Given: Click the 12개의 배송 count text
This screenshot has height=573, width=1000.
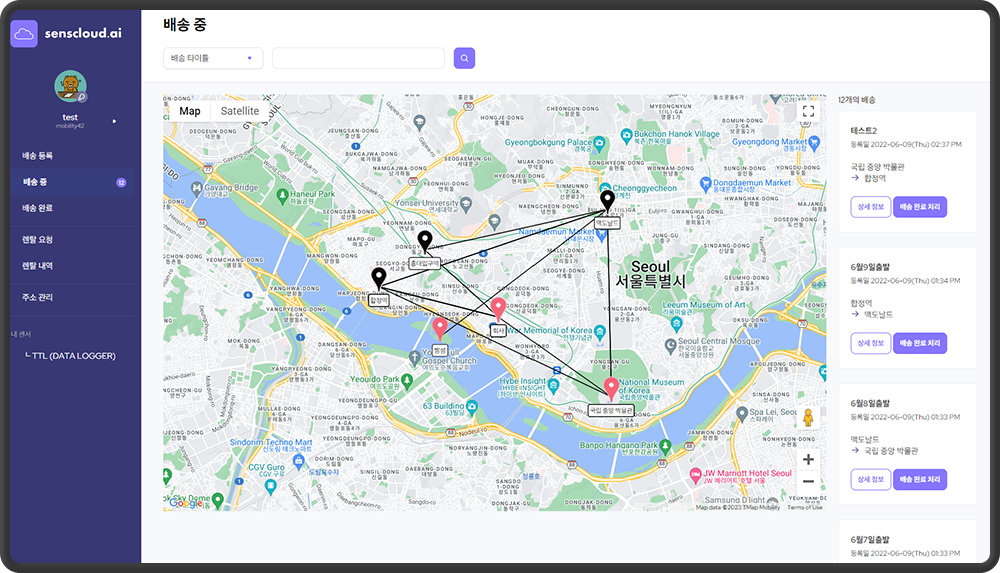Looking at the screenshot, I should (x=857, y=100).
